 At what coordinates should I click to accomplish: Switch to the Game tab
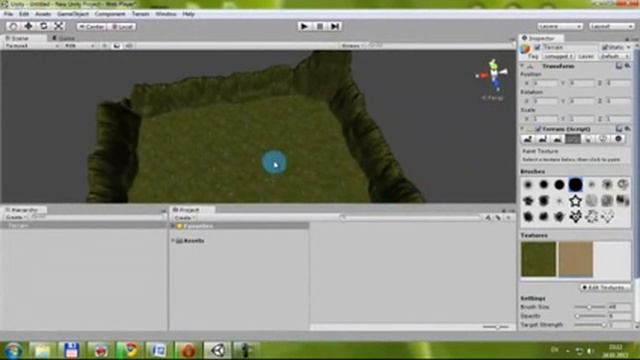coord(64,38)
